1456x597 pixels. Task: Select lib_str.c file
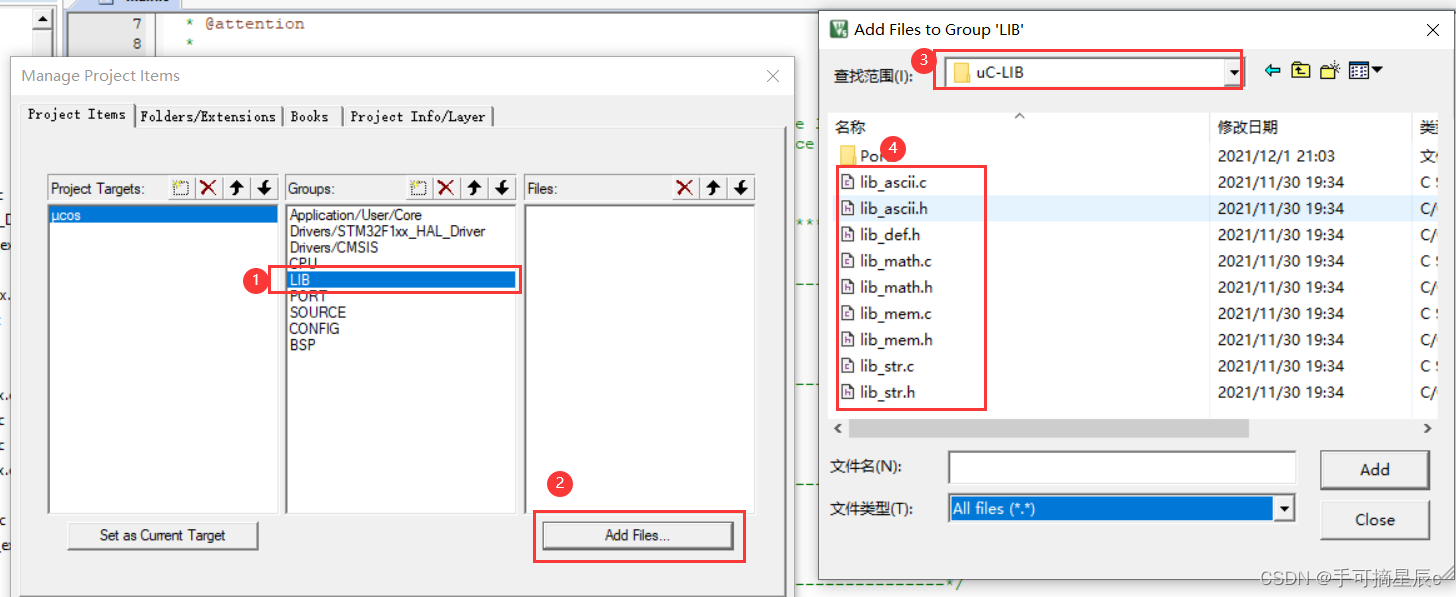(x=876, y=366)
